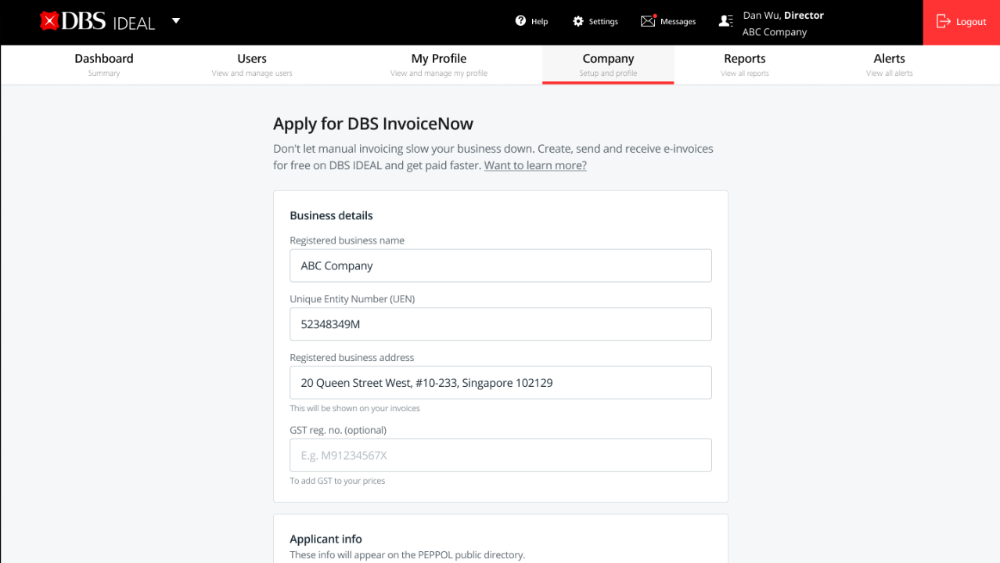Focus the Registered business name field
The width and height of the screenshot is (1000, 563).
pos(501,265)
